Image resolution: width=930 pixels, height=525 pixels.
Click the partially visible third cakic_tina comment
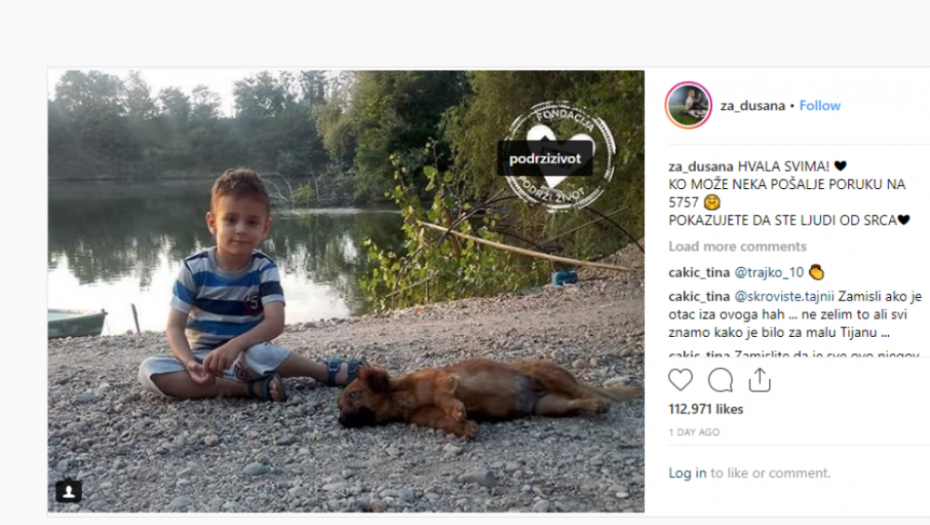click(x=780, y=353)
